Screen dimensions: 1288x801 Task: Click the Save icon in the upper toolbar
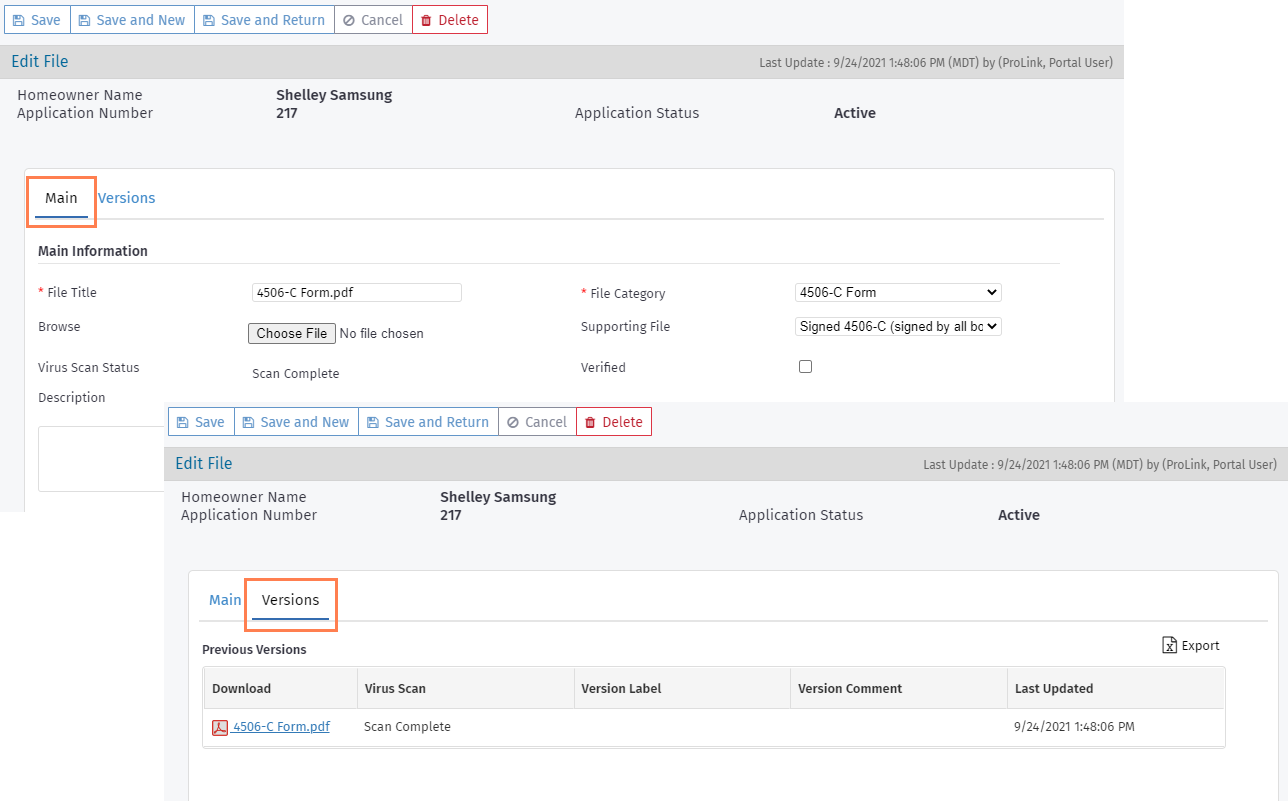tap(19, 20)
